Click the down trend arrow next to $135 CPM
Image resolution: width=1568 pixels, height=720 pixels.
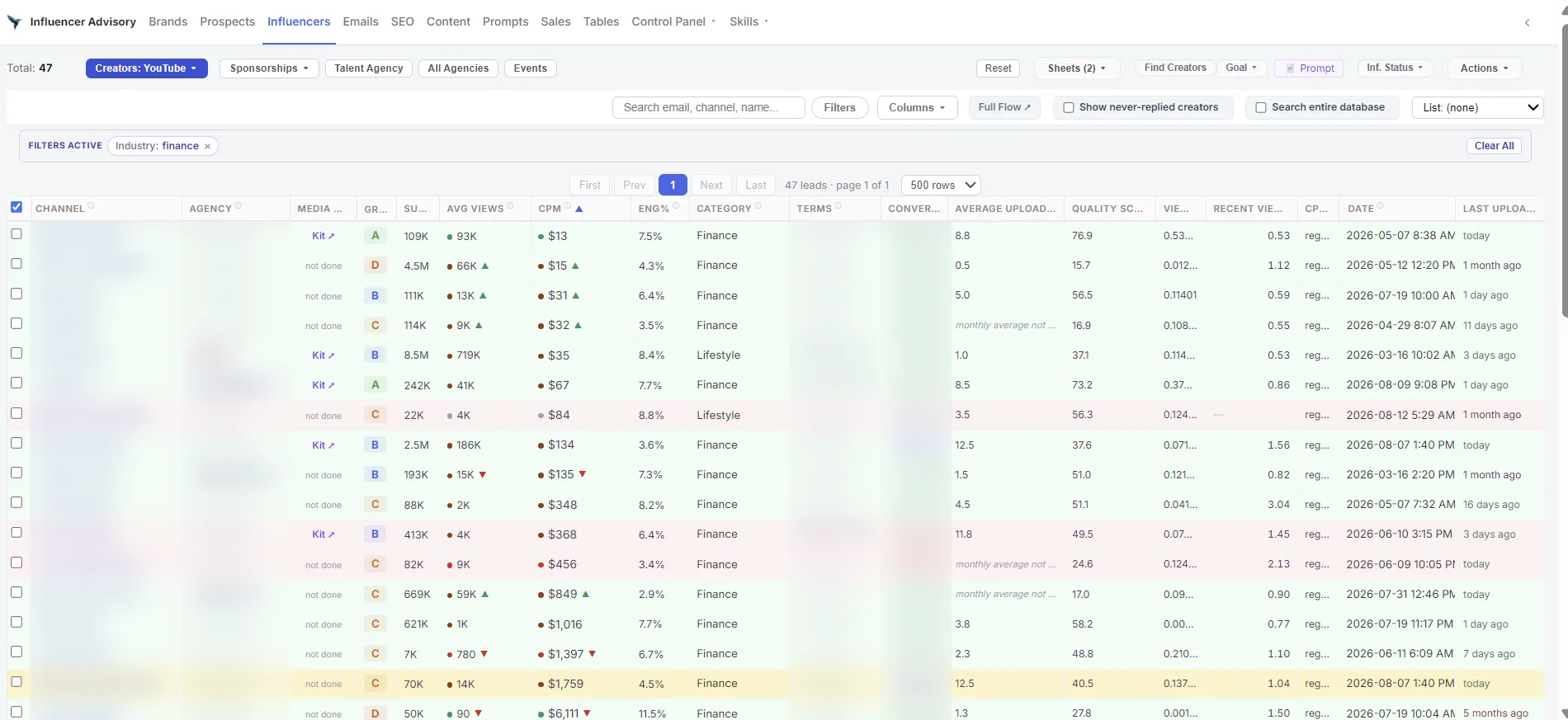pyautogui.click(x=582, y=474)
